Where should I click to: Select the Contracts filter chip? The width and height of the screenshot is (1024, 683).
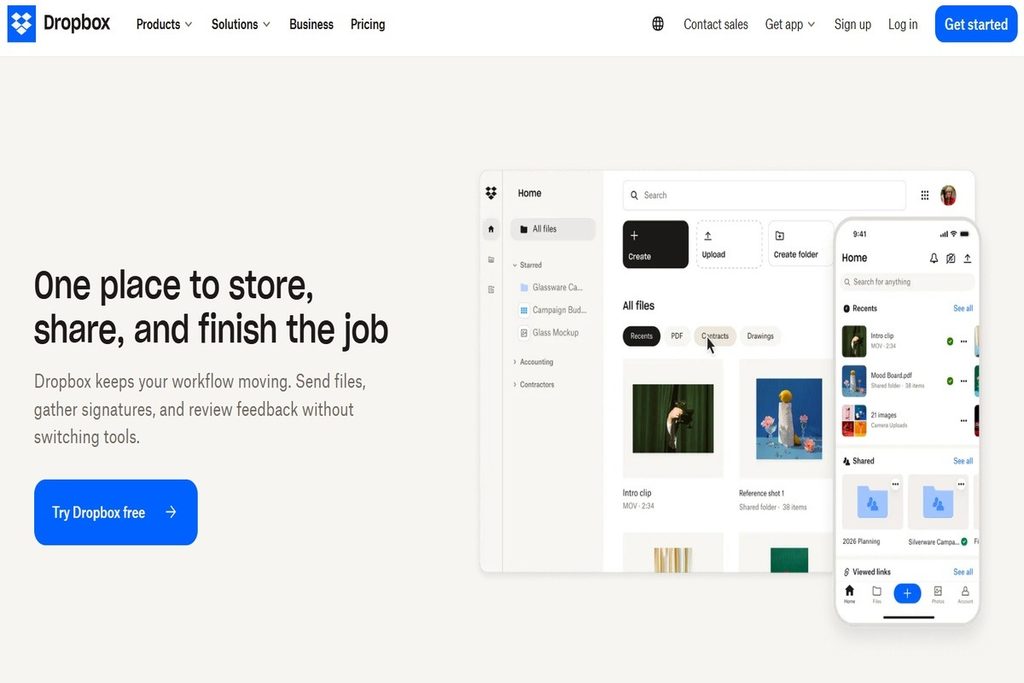click(x=715, y=336)
